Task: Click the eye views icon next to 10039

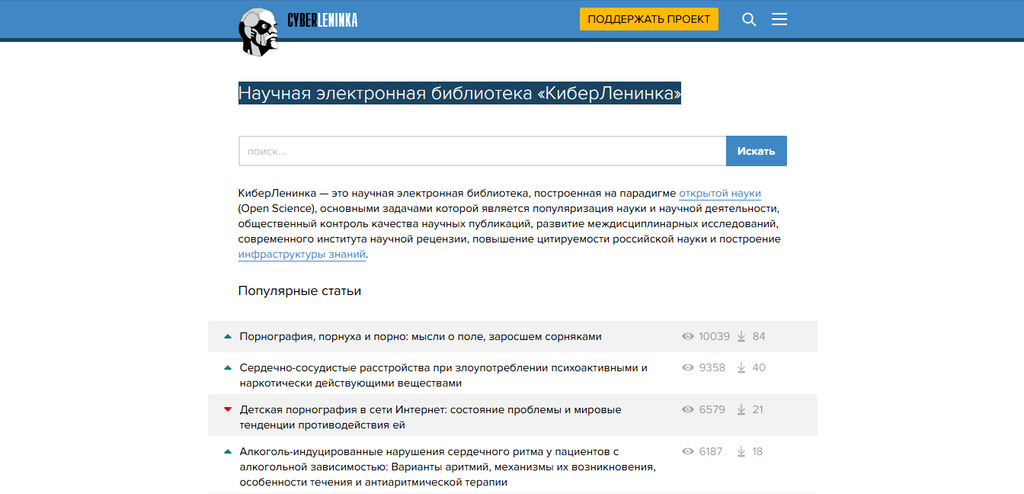Action: (688, 337)
